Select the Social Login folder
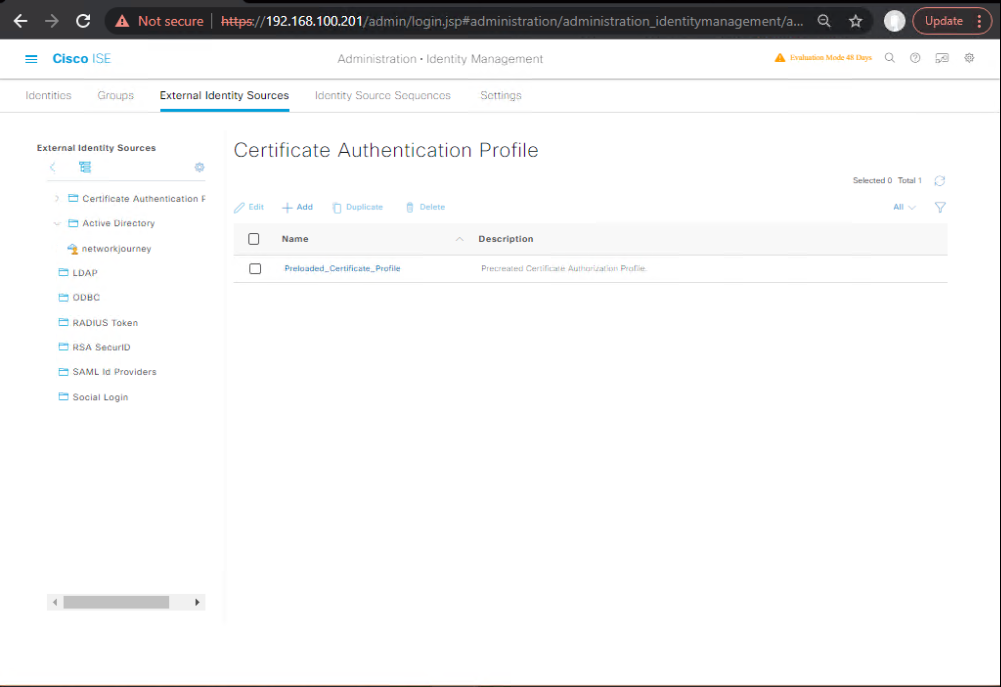The height and width of the screenshot is (687, 1001). [93, 397]
